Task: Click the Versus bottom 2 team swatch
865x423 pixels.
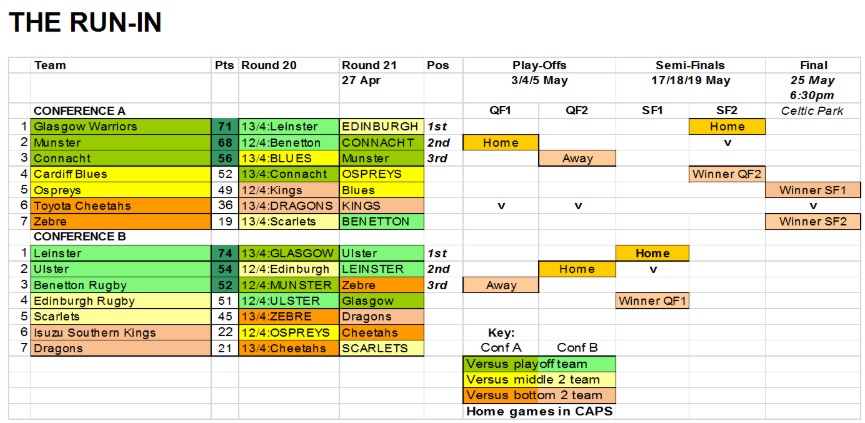Action: pyautogui.click(x=540, y=396)
